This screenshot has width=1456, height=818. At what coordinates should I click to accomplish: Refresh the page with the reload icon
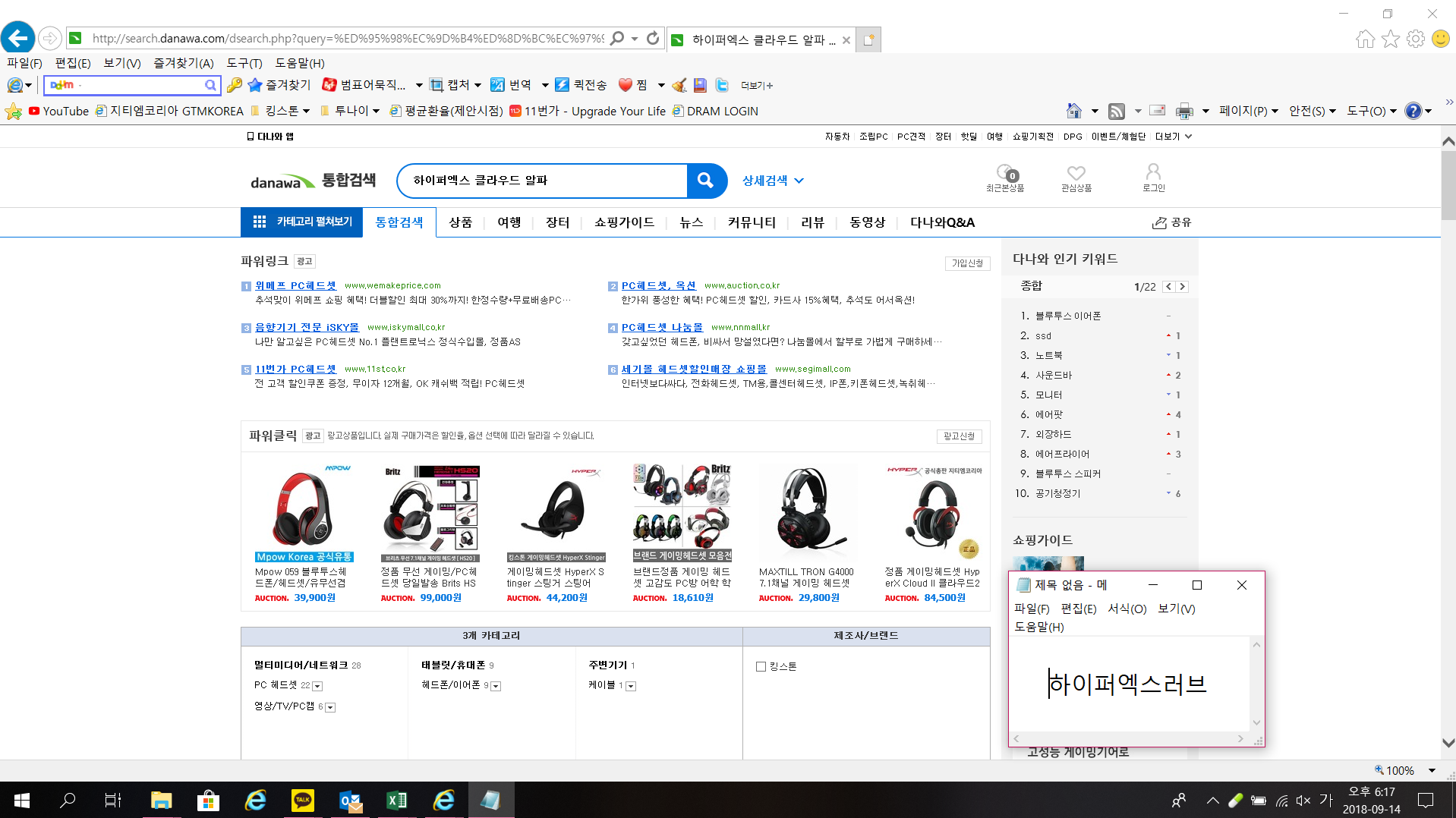pyautogui.click(x=653, y=38)
